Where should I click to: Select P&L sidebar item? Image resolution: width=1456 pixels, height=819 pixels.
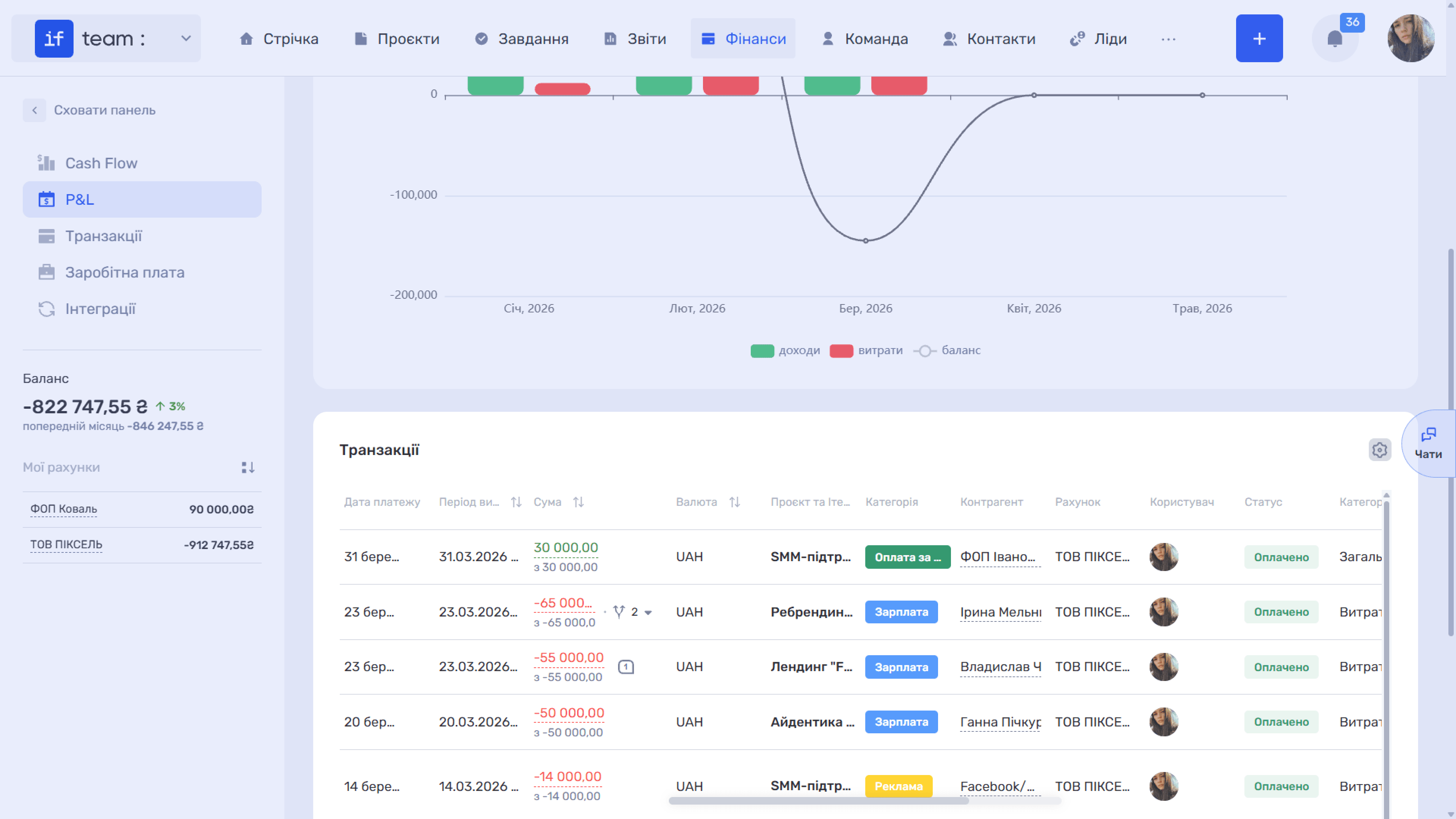141,199
